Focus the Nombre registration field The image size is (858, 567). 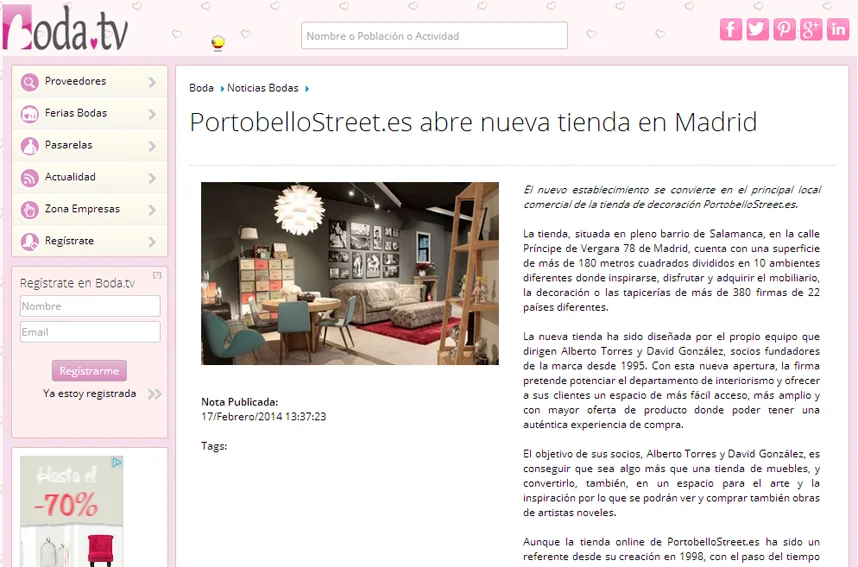pos(90,306)
